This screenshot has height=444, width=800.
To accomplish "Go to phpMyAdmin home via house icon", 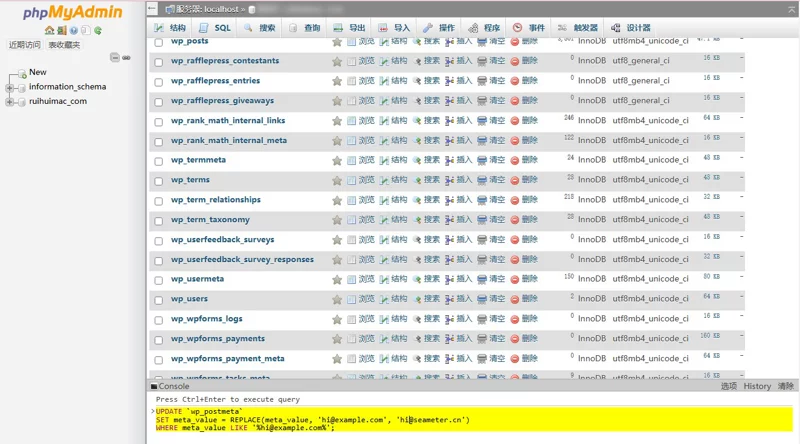I will tap(49, 31).
